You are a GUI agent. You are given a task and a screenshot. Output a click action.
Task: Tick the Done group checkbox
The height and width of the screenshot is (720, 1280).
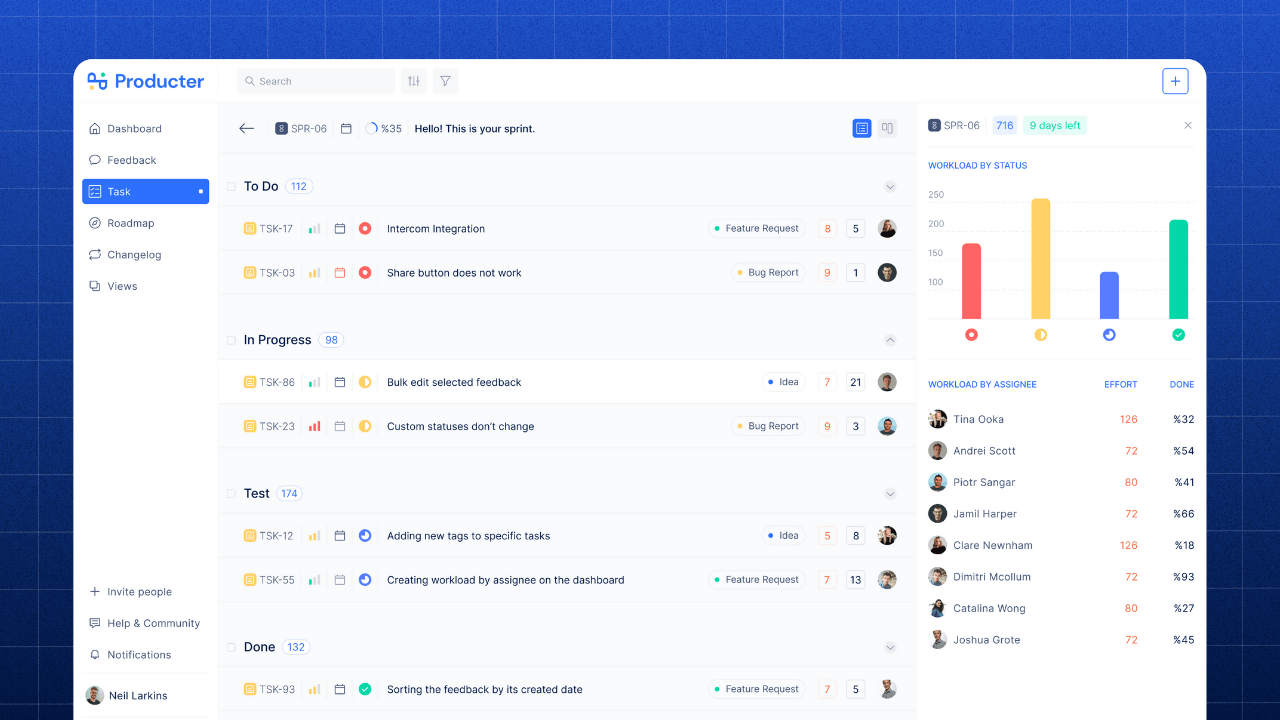coord(231,648)
